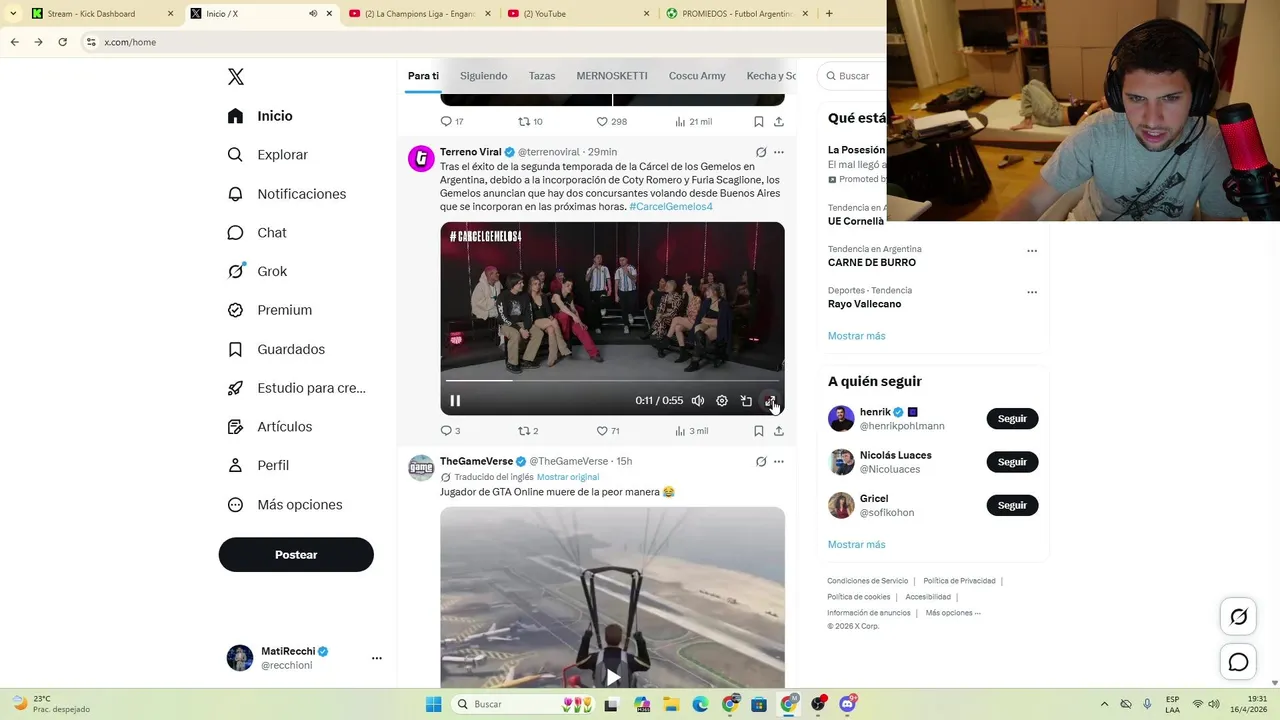Expand footer Más opciones menu
The image size is (1280, 720).
pos(953,613)
